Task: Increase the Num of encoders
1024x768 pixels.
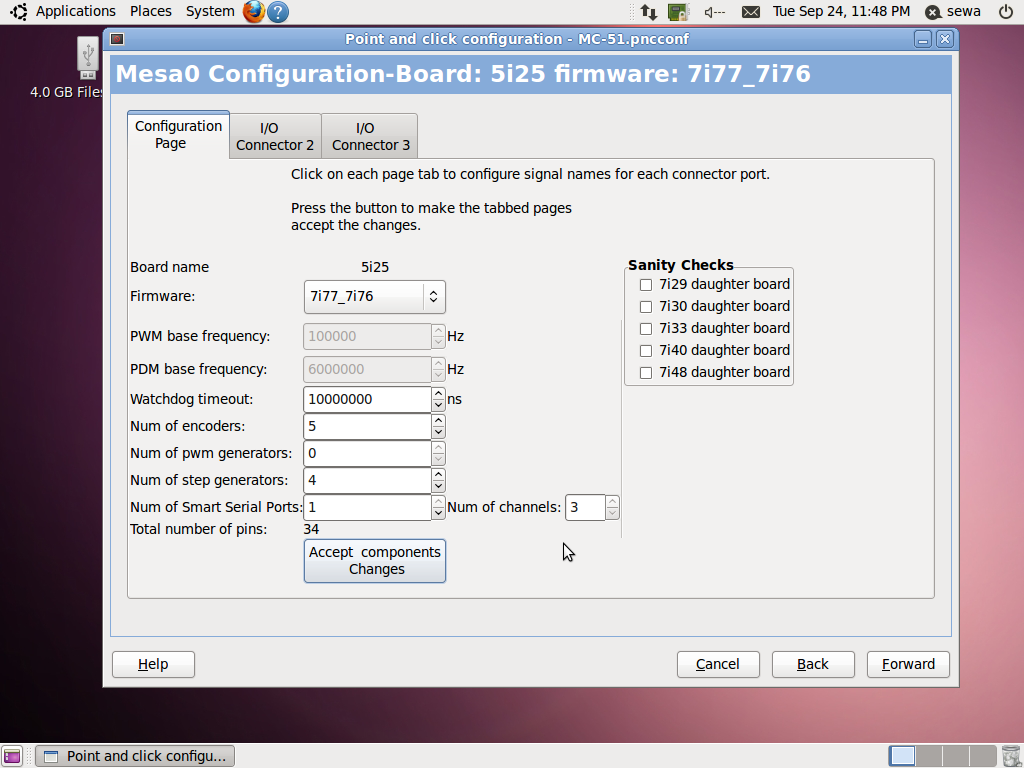Action: (x=438, y=421)
